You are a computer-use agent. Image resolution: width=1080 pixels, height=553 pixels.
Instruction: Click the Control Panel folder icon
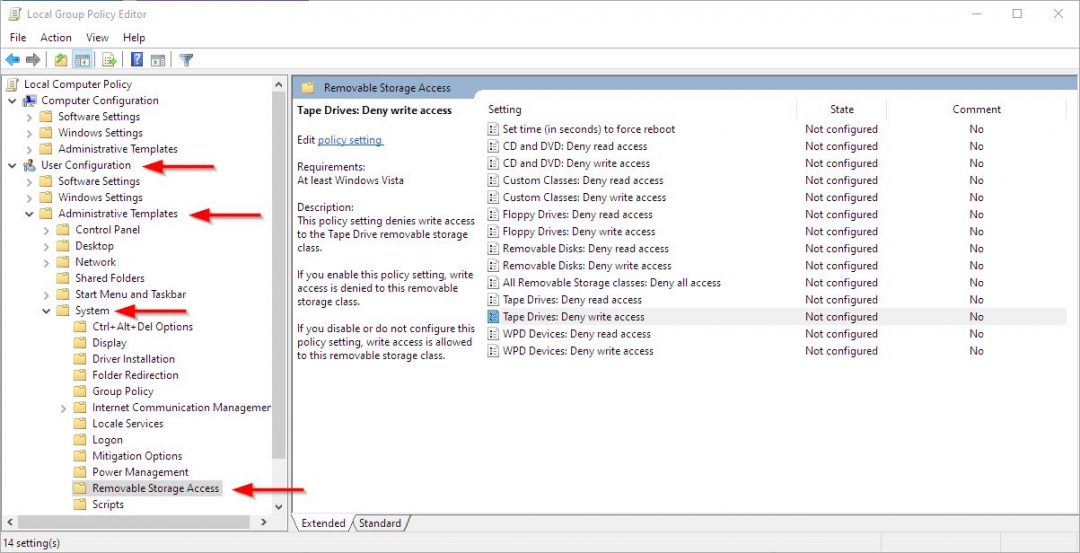(63, 229)
